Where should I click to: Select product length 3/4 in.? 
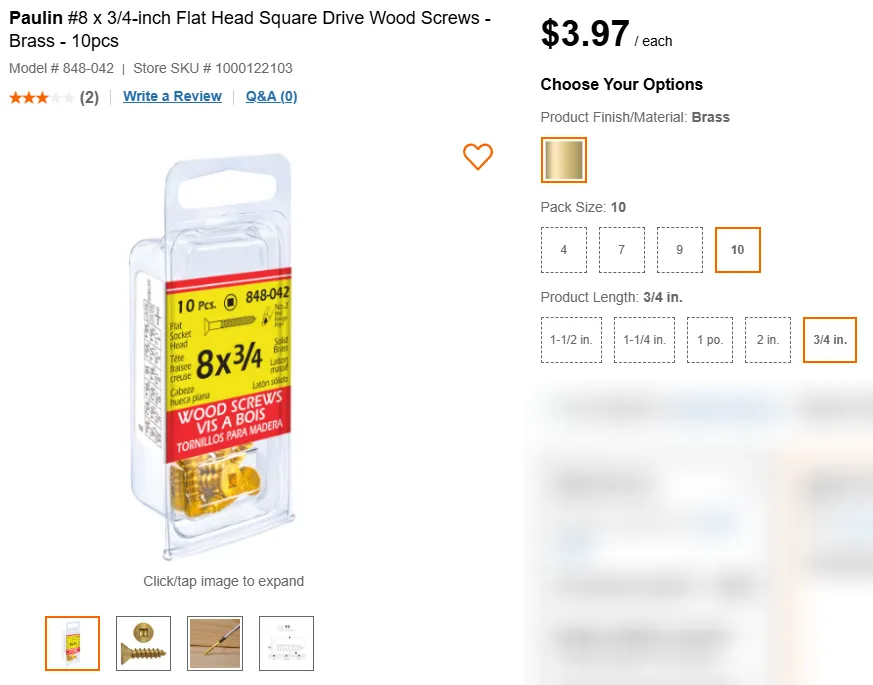click(x=830, y=340)
